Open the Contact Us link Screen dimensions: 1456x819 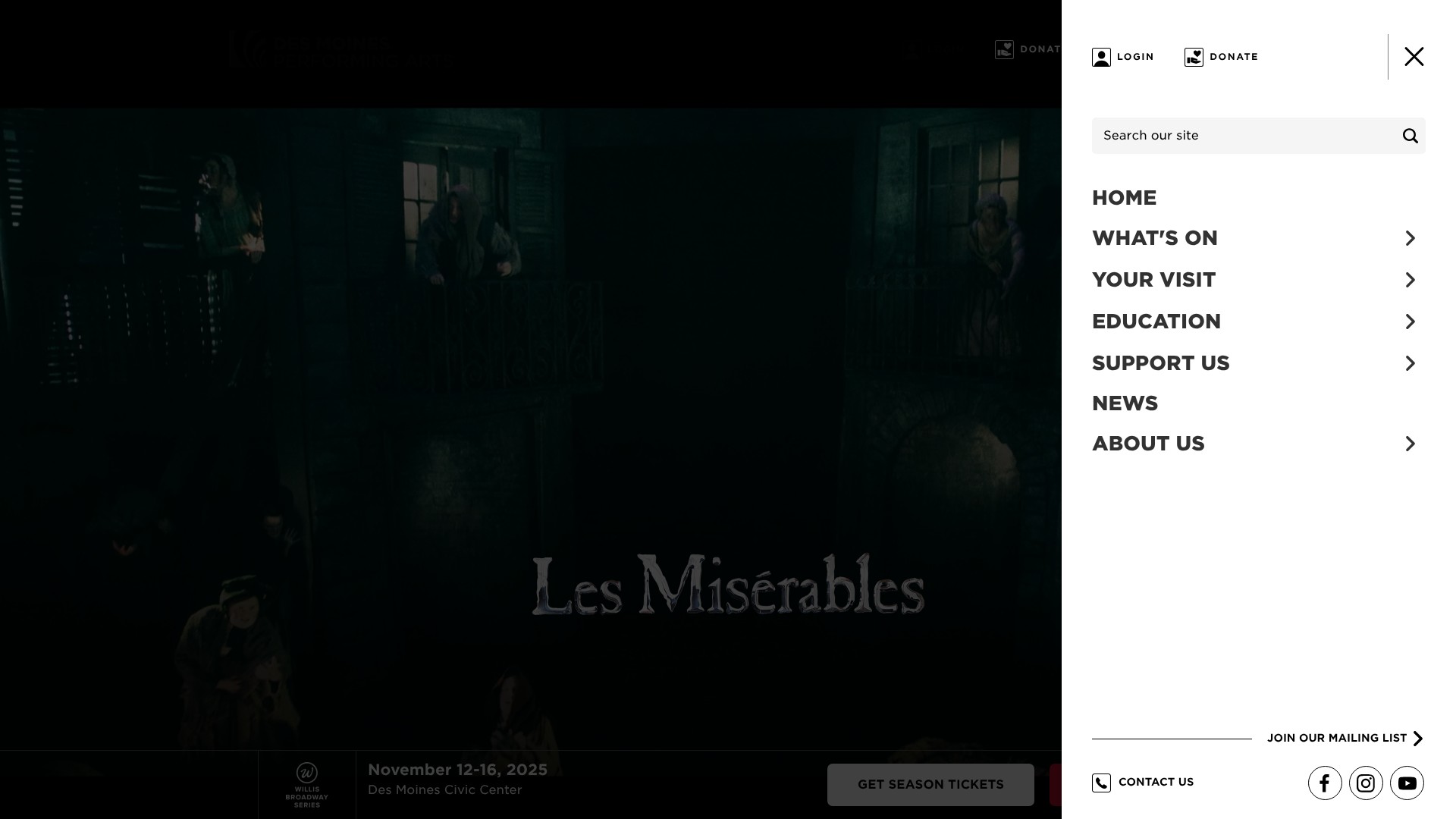tap(1156, 783)
